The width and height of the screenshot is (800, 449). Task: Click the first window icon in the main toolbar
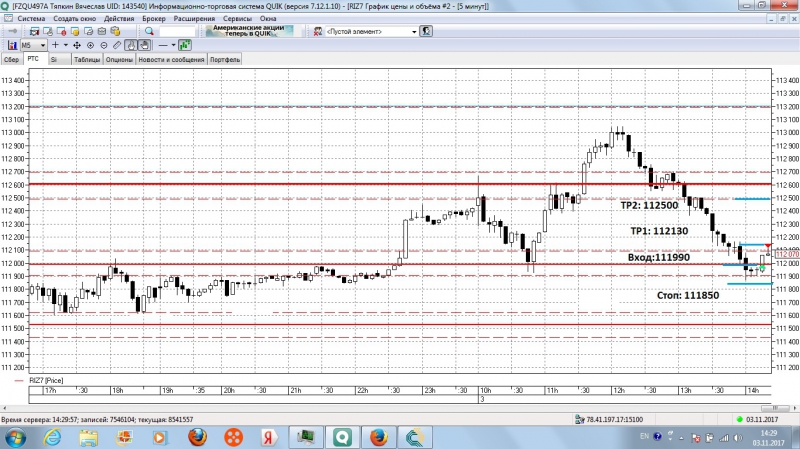(34, 32)
